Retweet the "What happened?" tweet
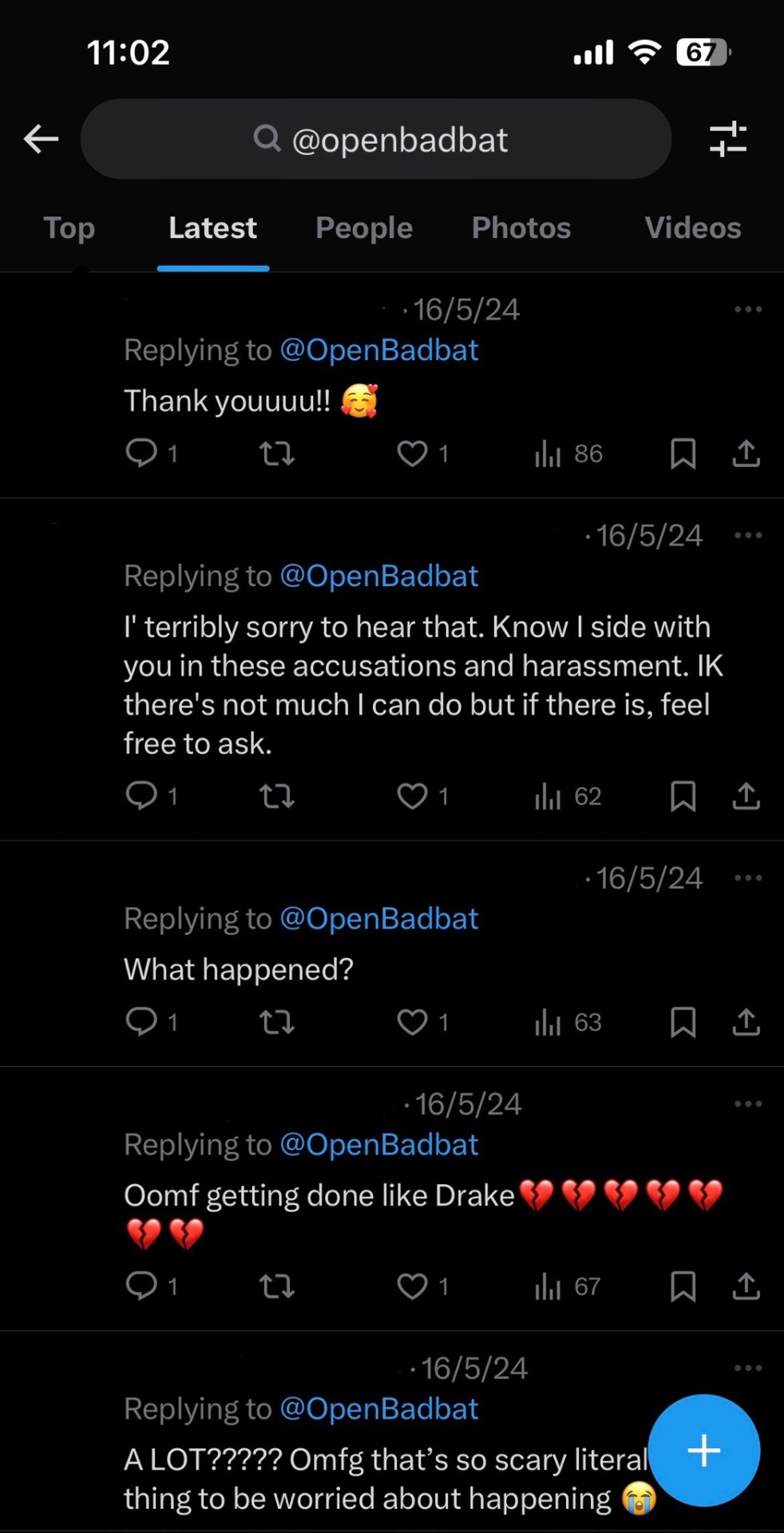Image resolution: width=784 pixels, height=1533 pixels. click(277, 1022)
